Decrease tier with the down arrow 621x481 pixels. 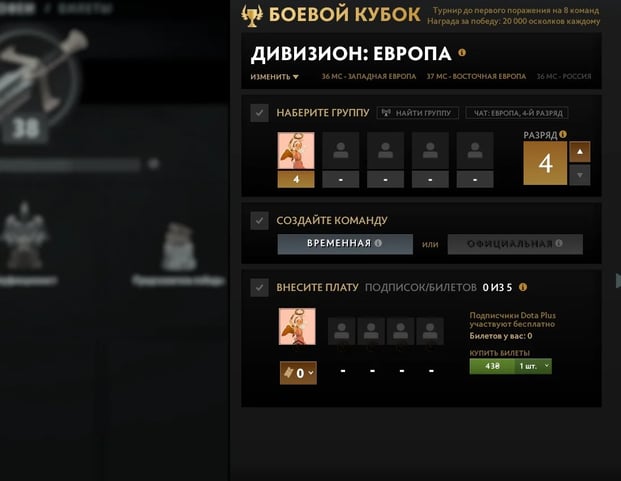[x=580, y=175]
